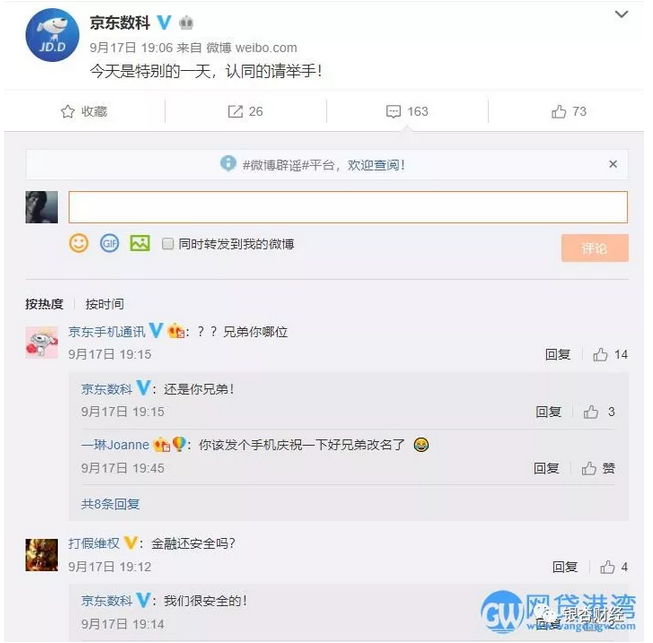Click the 京东数科 JD.D avatar
This screenshot has width=653, height=643.
pyautogui.click(x=52, y=35)
